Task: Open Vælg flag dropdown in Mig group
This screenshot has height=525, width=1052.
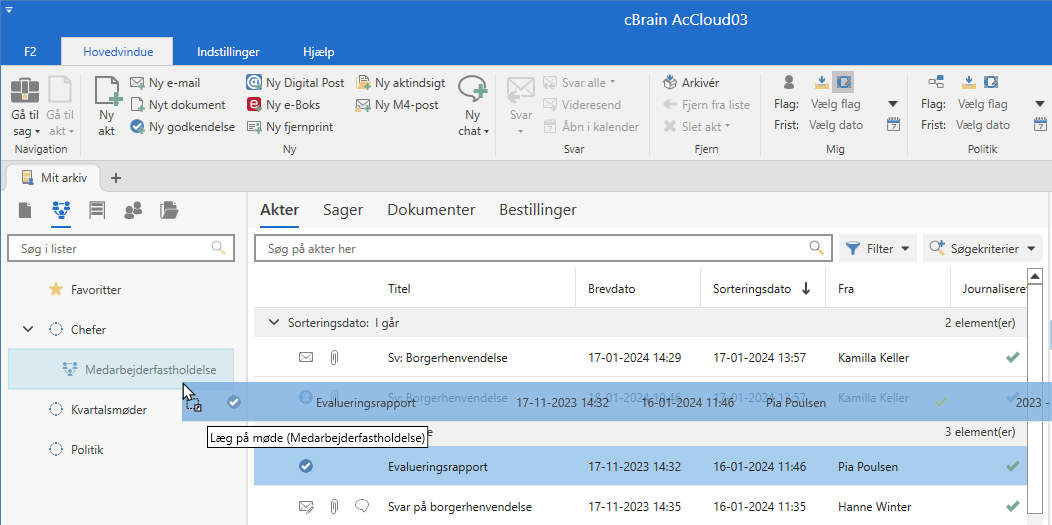Action: (x=893, y=104)
